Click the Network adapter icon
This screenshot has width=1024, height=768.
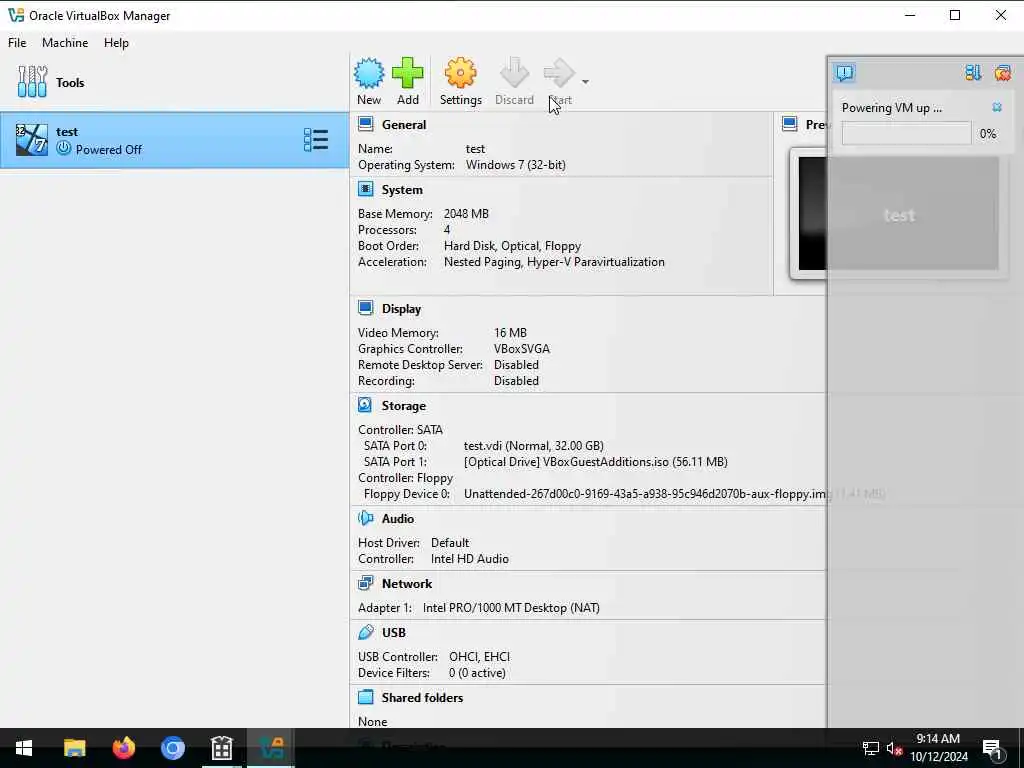[366, 583]
